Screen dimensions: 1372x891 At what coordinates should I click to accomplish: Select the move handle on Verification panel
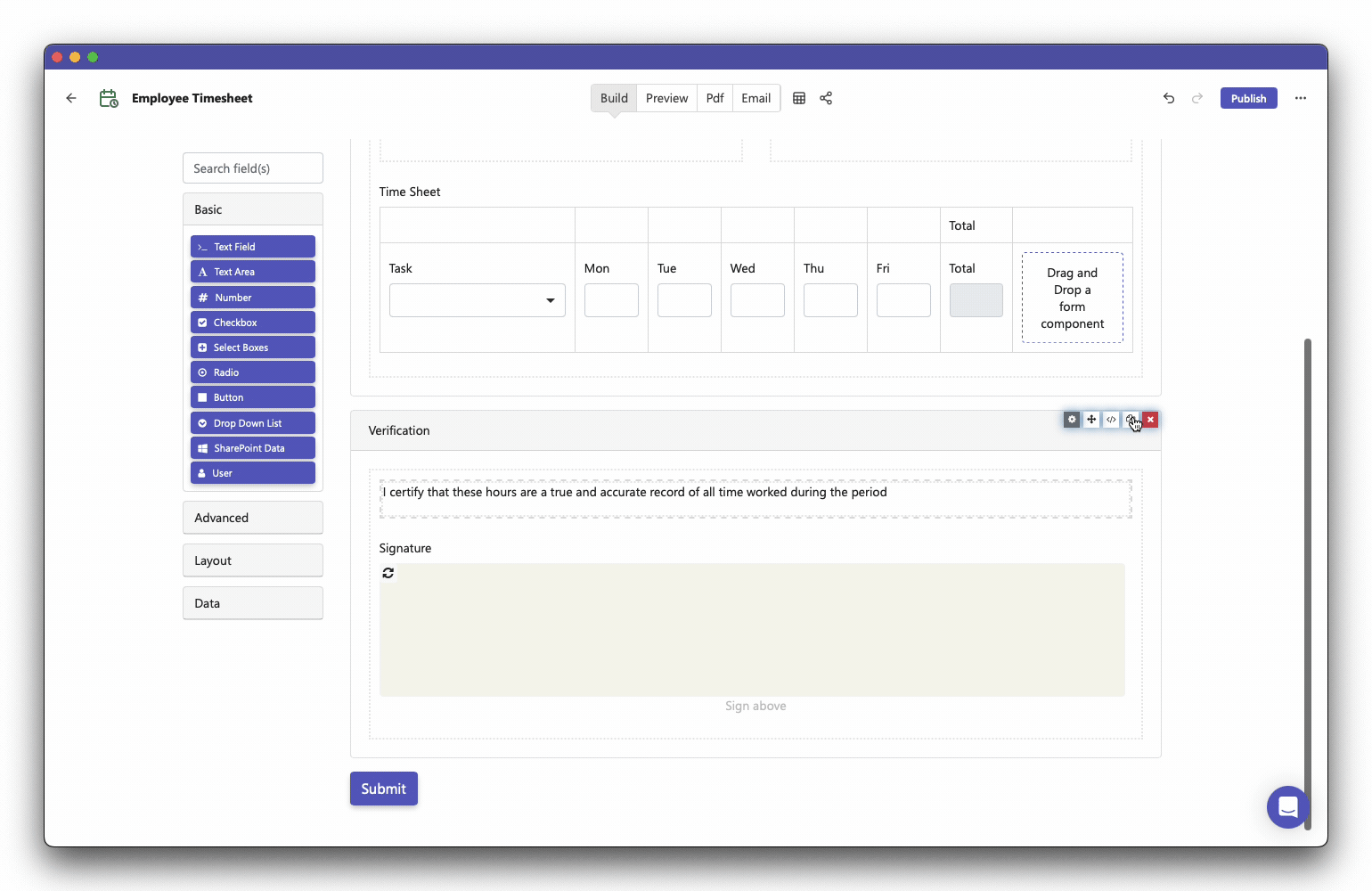click(1091, 420)
